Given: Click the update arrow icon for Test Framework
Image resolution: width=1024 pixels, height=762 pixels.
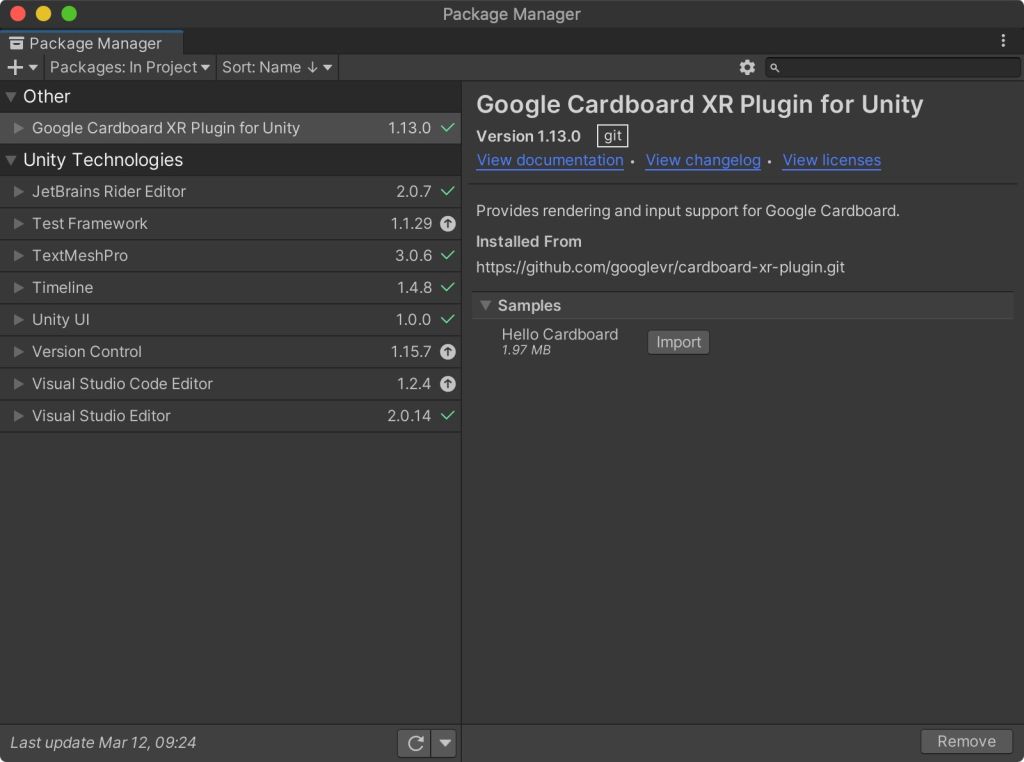Looking at the screenshot, I should (448, 224).
